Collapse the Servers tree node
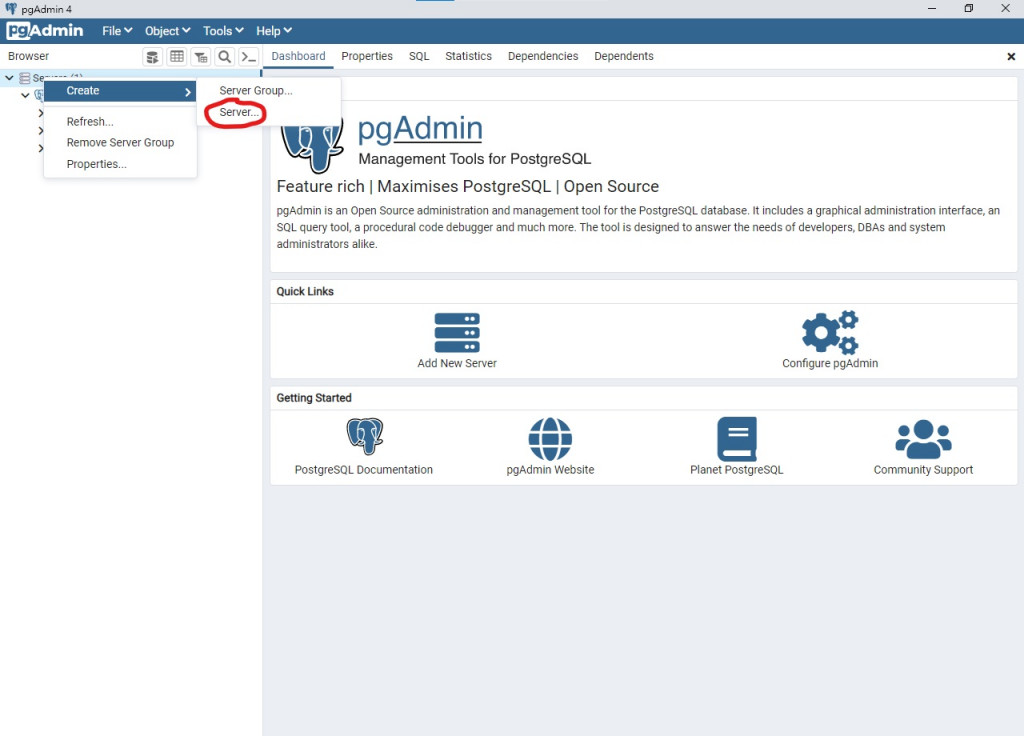Screen dimensions: 1024x736 pos(10,78)
